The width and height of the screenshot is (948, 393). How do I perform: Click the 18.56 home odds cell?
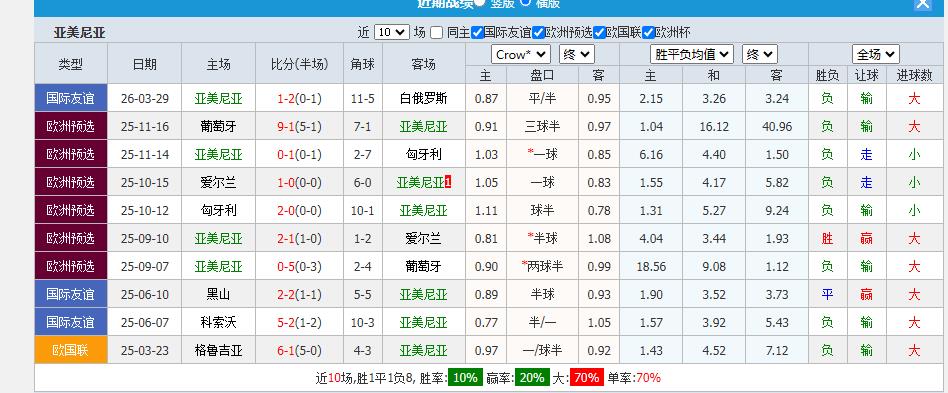(651, 267)
